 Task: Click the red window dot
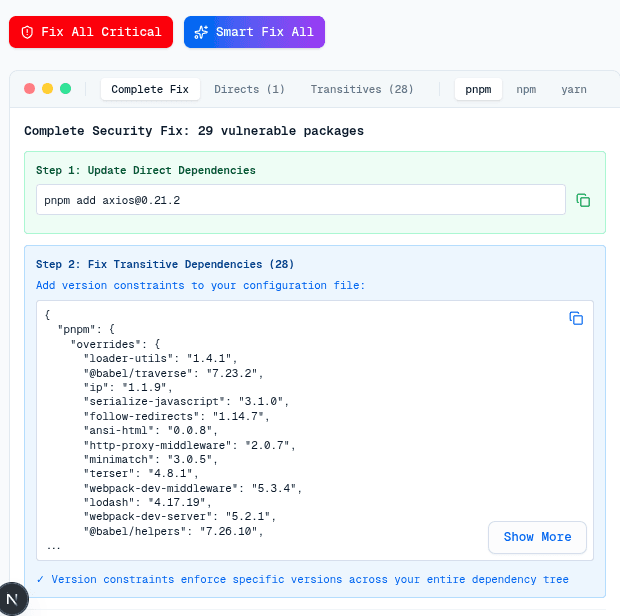pyautogui.click(x=29, y=89)
